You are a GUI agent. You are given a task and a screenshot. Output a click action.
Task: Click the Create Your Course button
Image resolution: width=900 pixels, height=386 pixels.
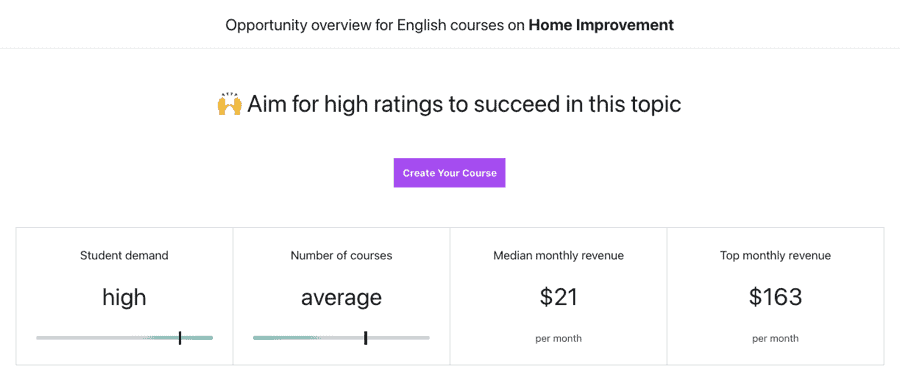tap(449, 173)
